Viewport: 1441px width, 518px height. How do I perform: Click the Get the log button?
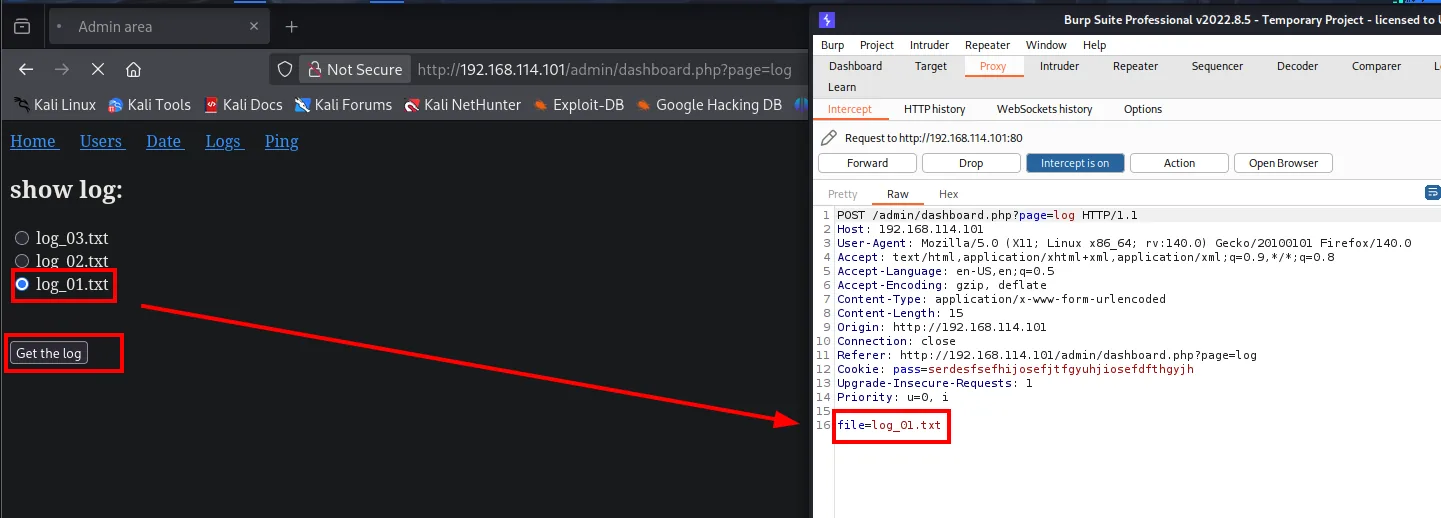tap(49, 353)
